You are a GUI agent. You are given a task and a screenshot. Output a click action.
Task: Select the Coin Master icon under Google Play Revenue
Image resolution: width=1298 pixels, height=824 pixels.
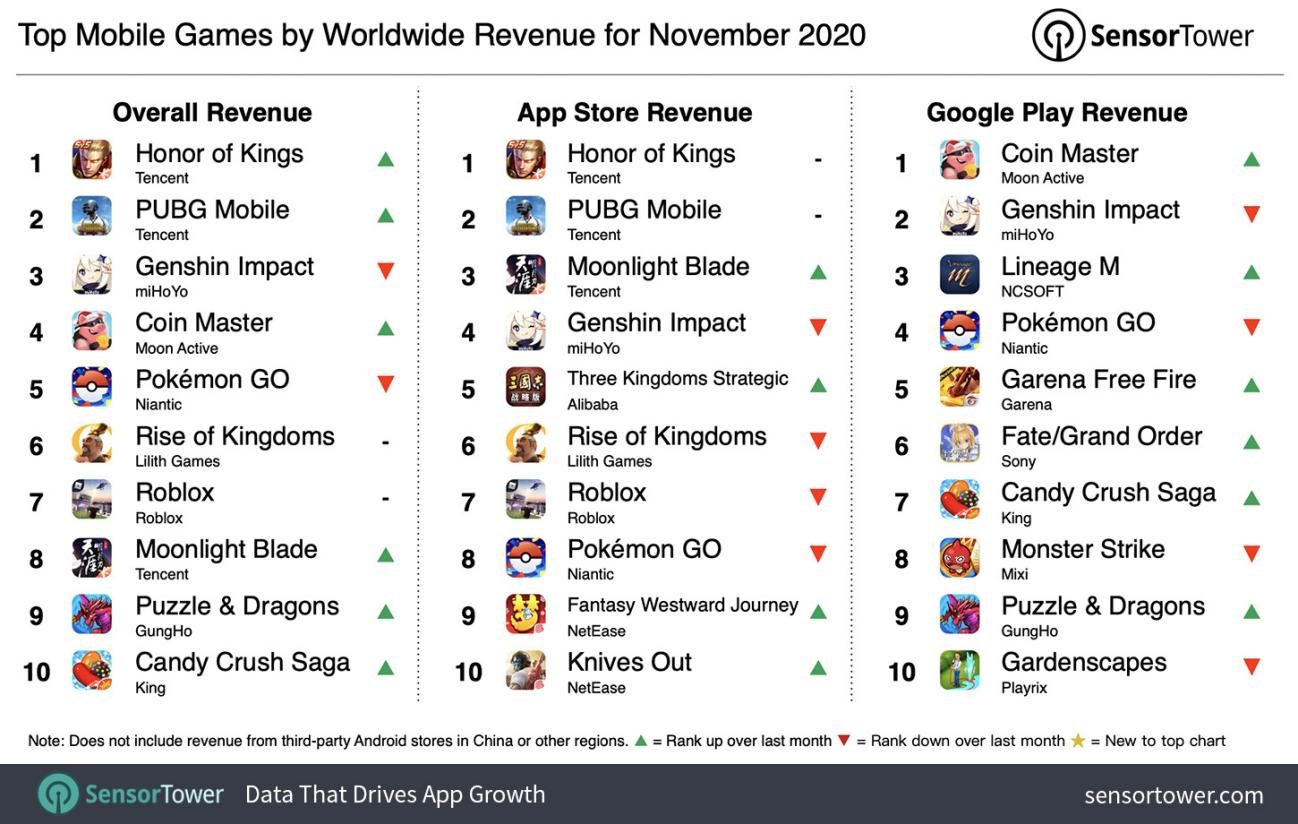tap(959, 160)
